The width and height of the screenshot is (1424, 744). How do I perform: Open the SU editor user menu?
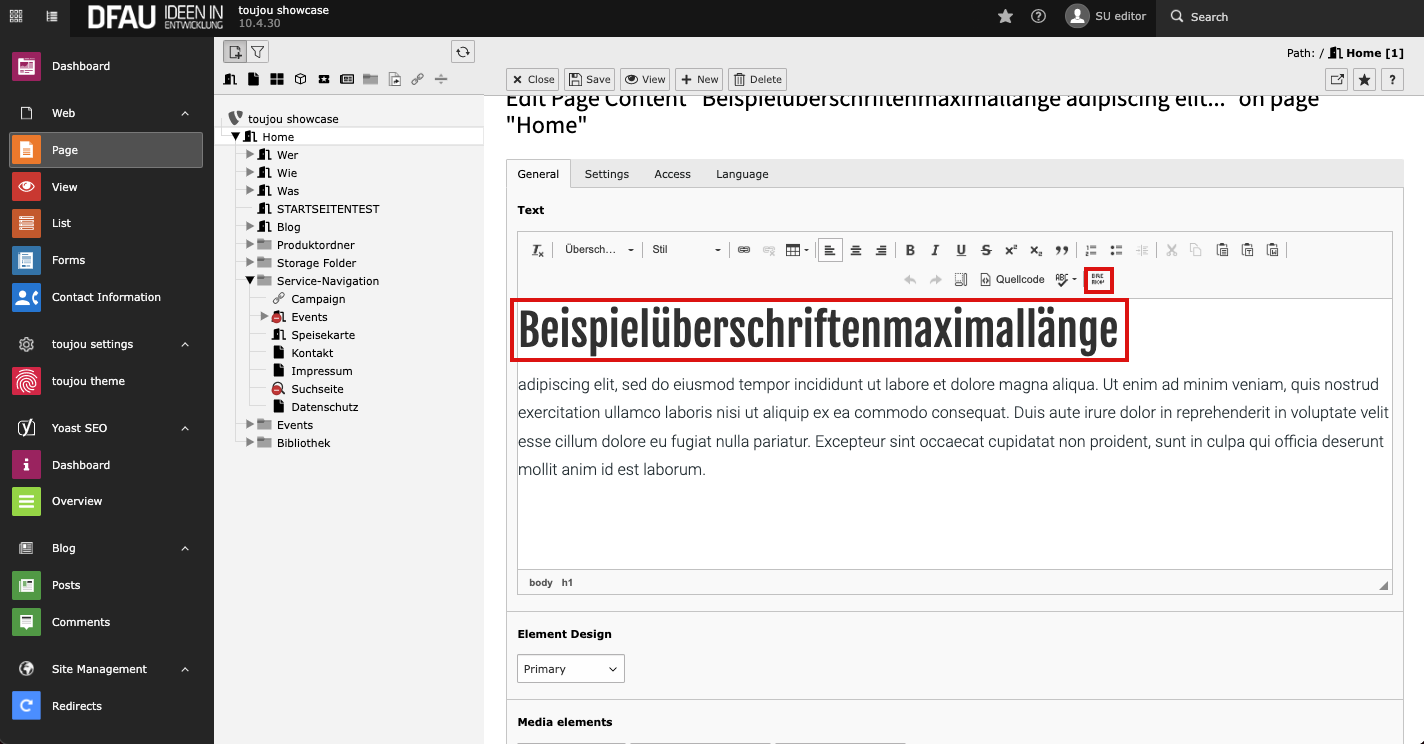point(1106,17)
